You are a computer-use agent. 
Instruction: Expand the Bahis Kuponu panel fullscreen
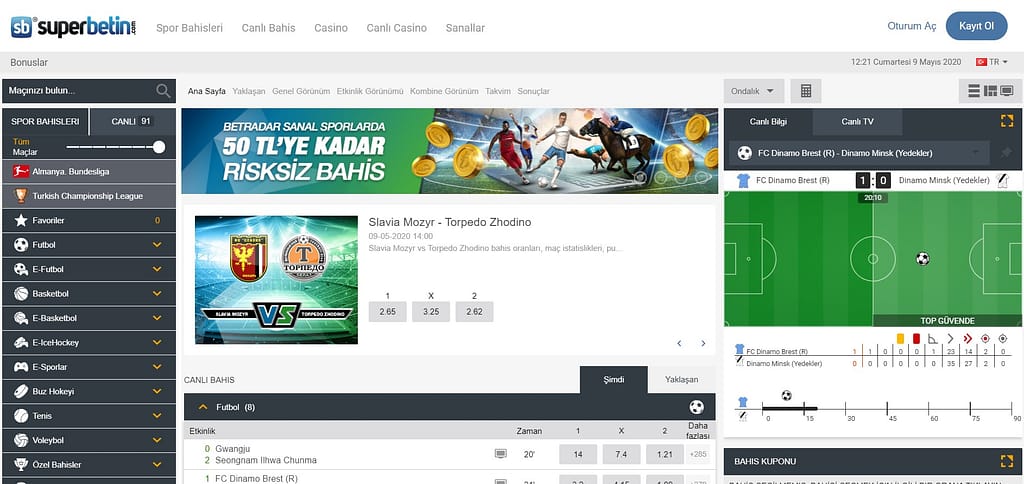point(1006,461)
